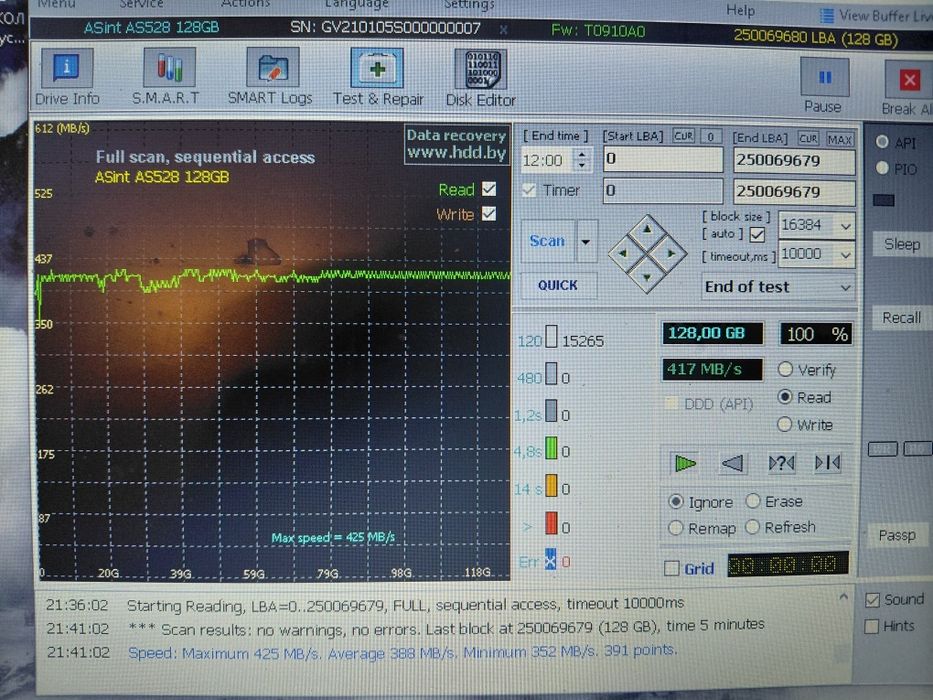Select the Write test mode radio
Viewport: 933px width, 700px height.
785,424
